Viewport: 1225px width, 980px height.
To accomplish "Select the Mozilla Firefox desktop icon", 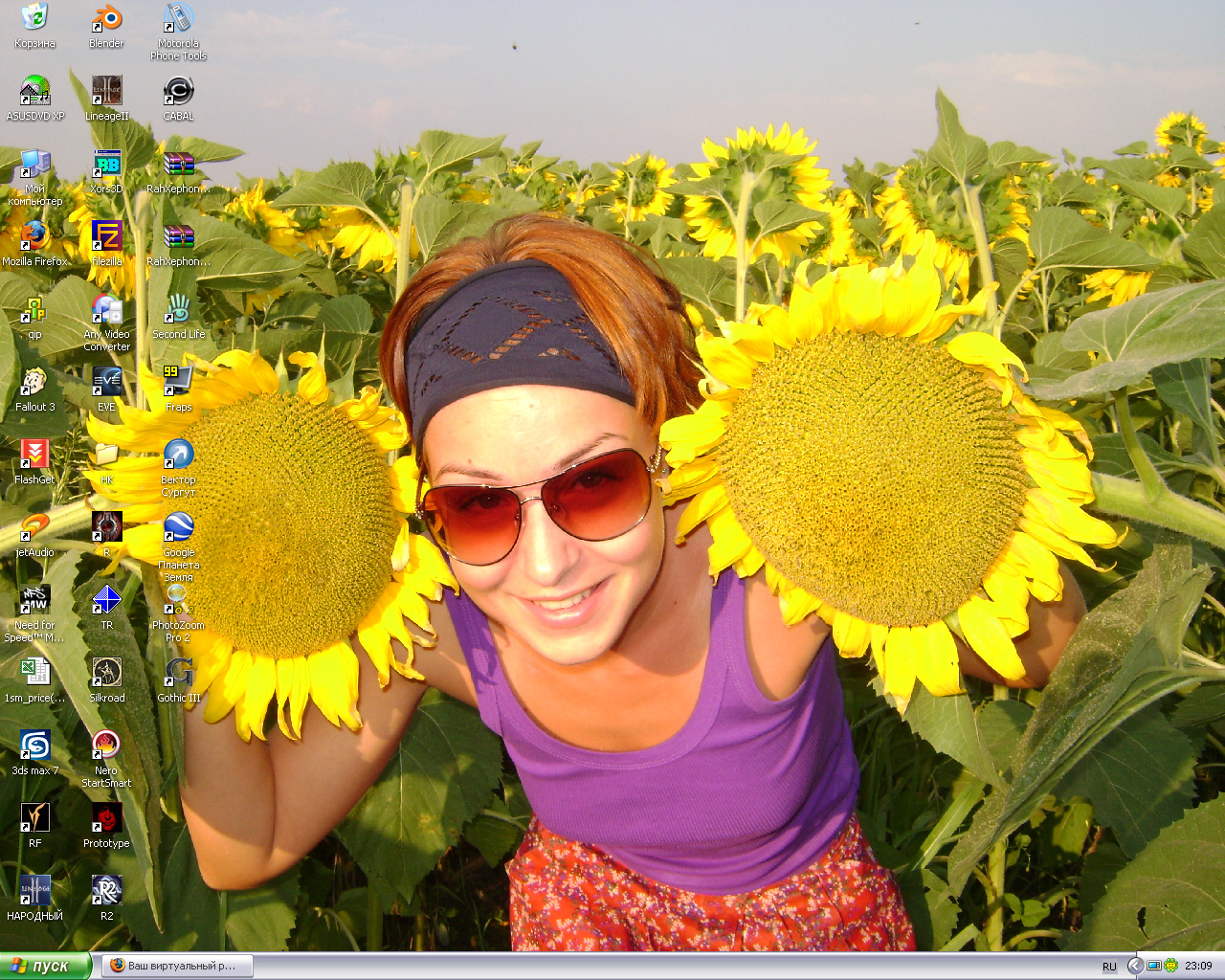I will 34,236.
